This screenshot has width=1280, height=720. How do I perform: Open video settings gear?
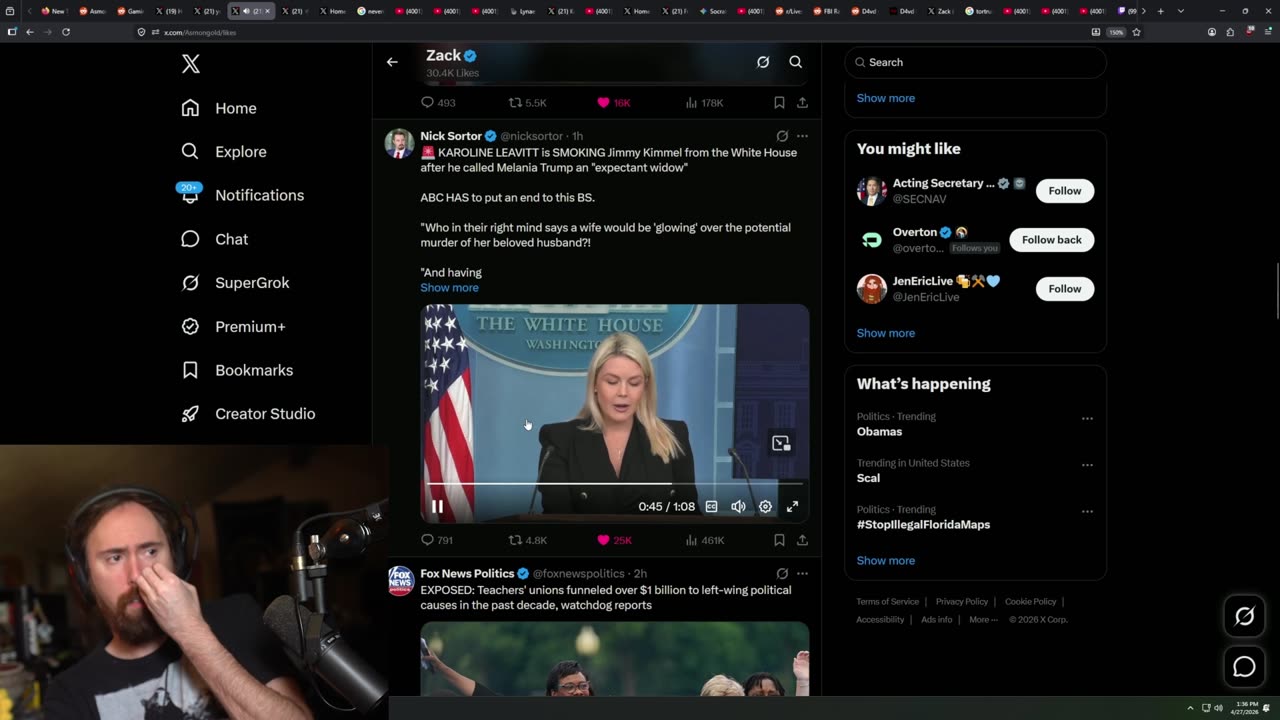765,507
